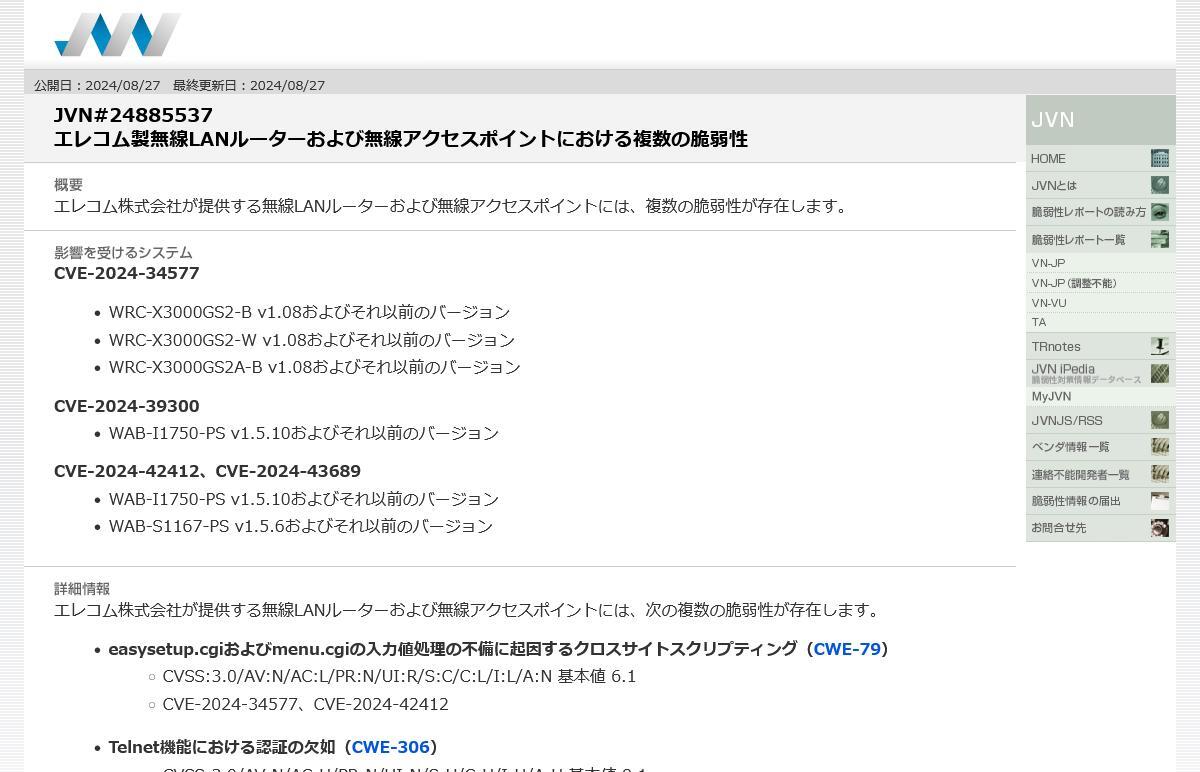Viewport: 1200px width, 772px height.
Task: Click the WRC-X3000GS2A-B v1.08 list item
Action: 315,367
